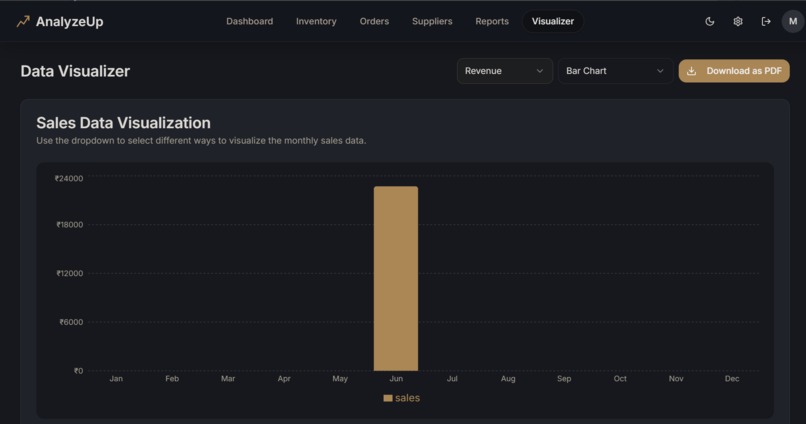The width and height of the screenshot is (806, 424).
Task: Click the Nov month label
Action: pyautogui.click(x=676, y=379)
